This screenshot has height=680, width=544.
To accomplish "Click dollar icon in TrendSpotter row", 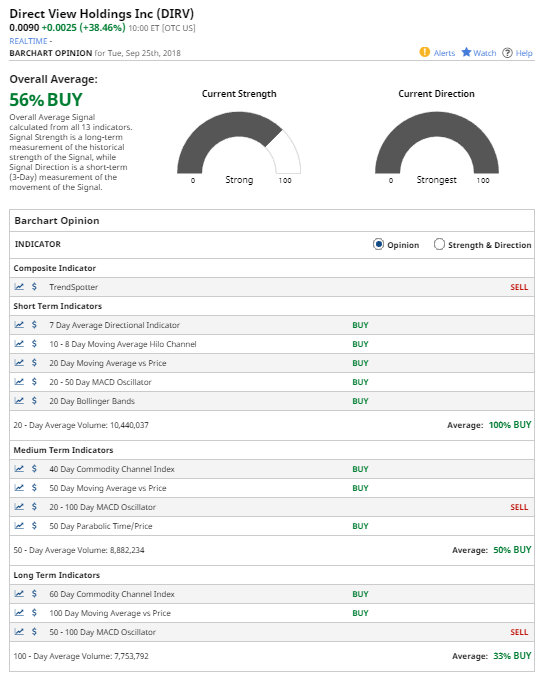I will pos(34,287).
